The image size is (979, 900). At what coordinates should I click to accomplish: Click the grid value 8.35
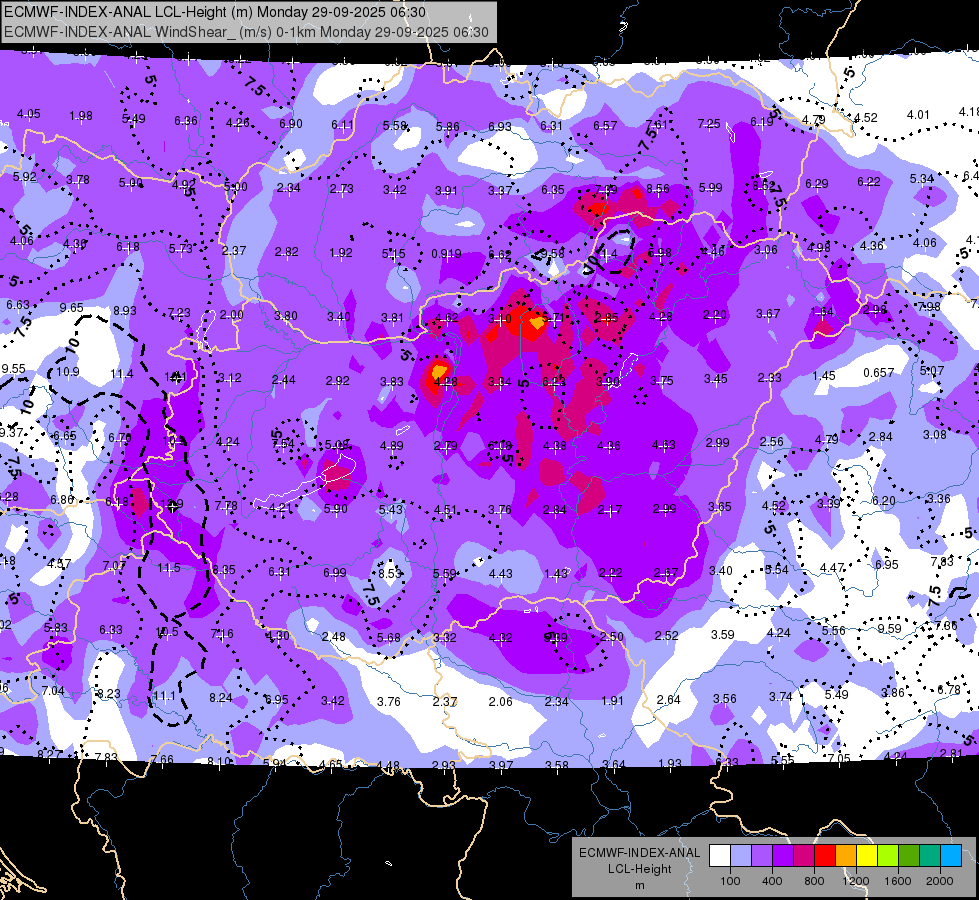point(224,570)
